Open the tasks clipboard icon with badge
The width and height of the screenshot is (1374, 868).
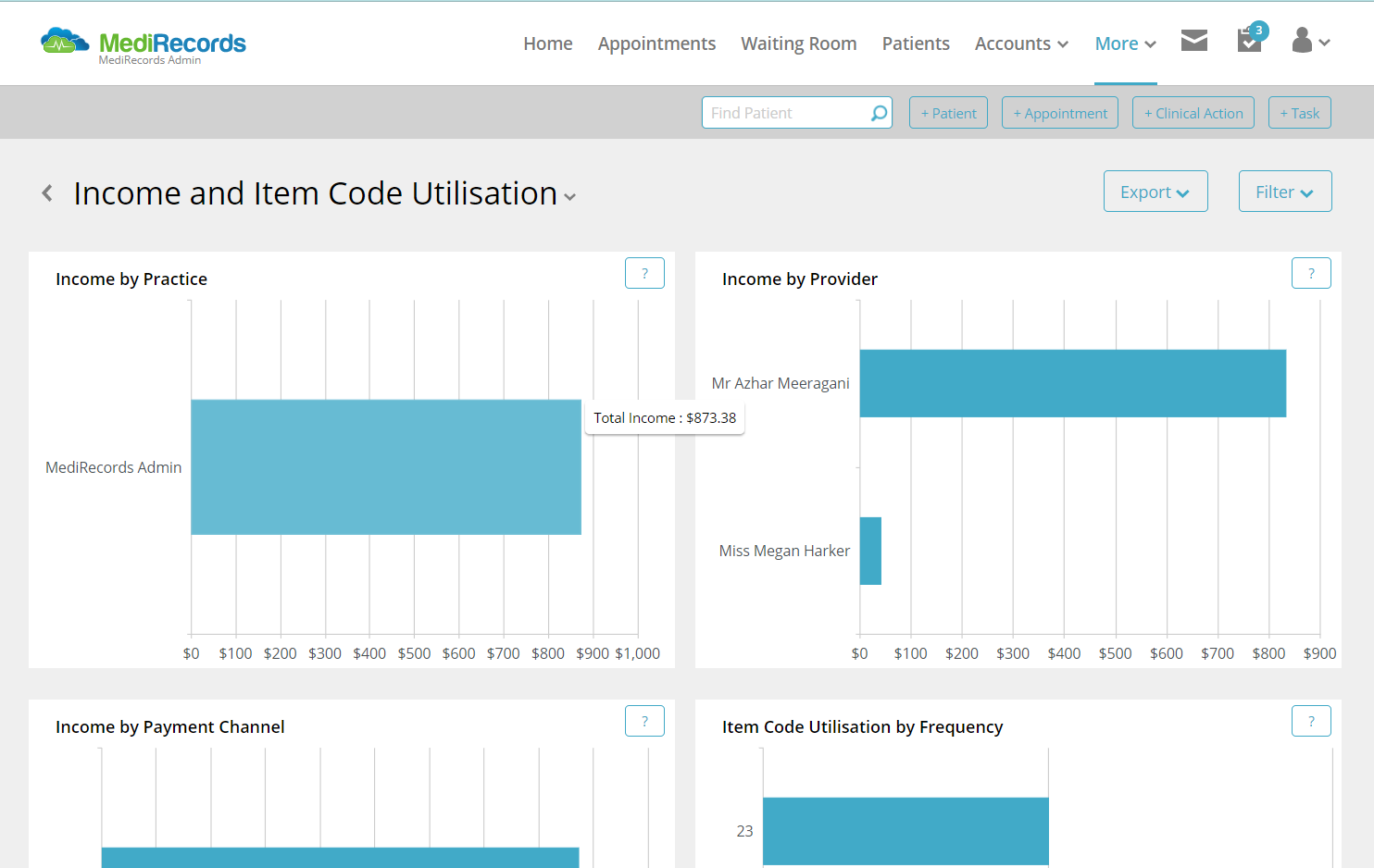[1252, 39]
